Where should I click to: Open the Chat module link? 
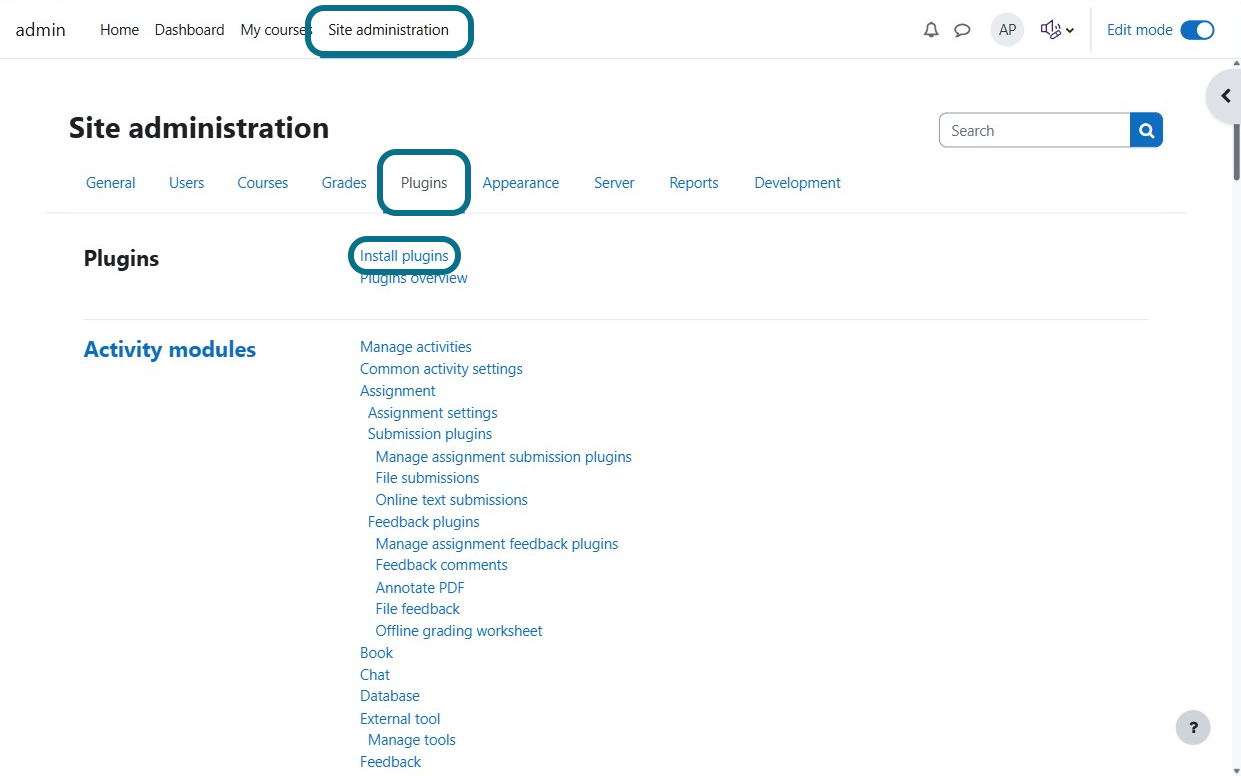[x=375, y=675]
